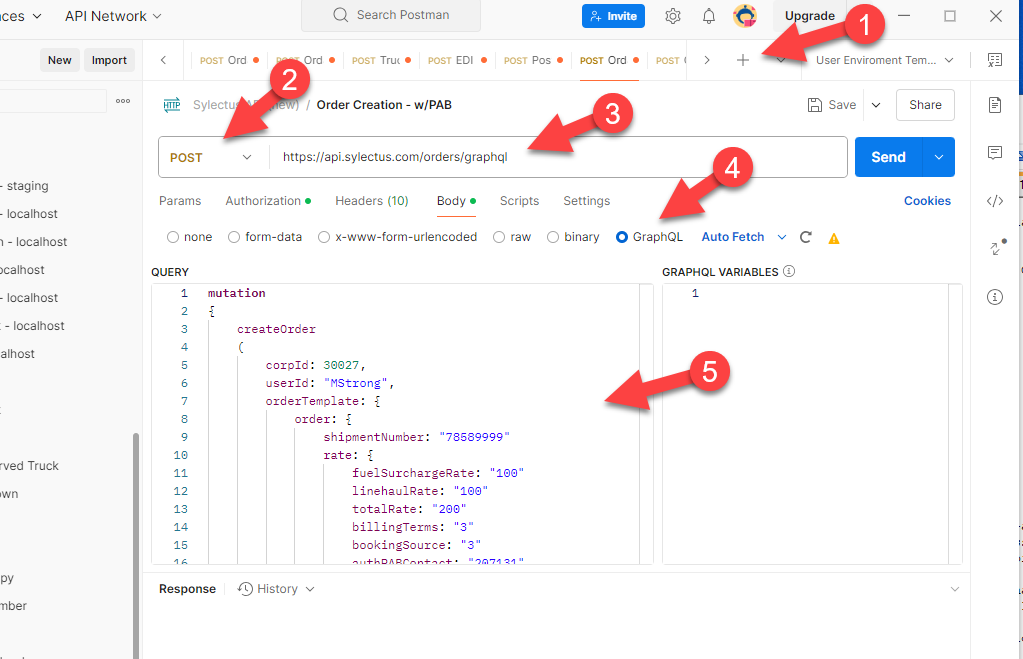Add a new request tab with plus

(x=742, y=60)
